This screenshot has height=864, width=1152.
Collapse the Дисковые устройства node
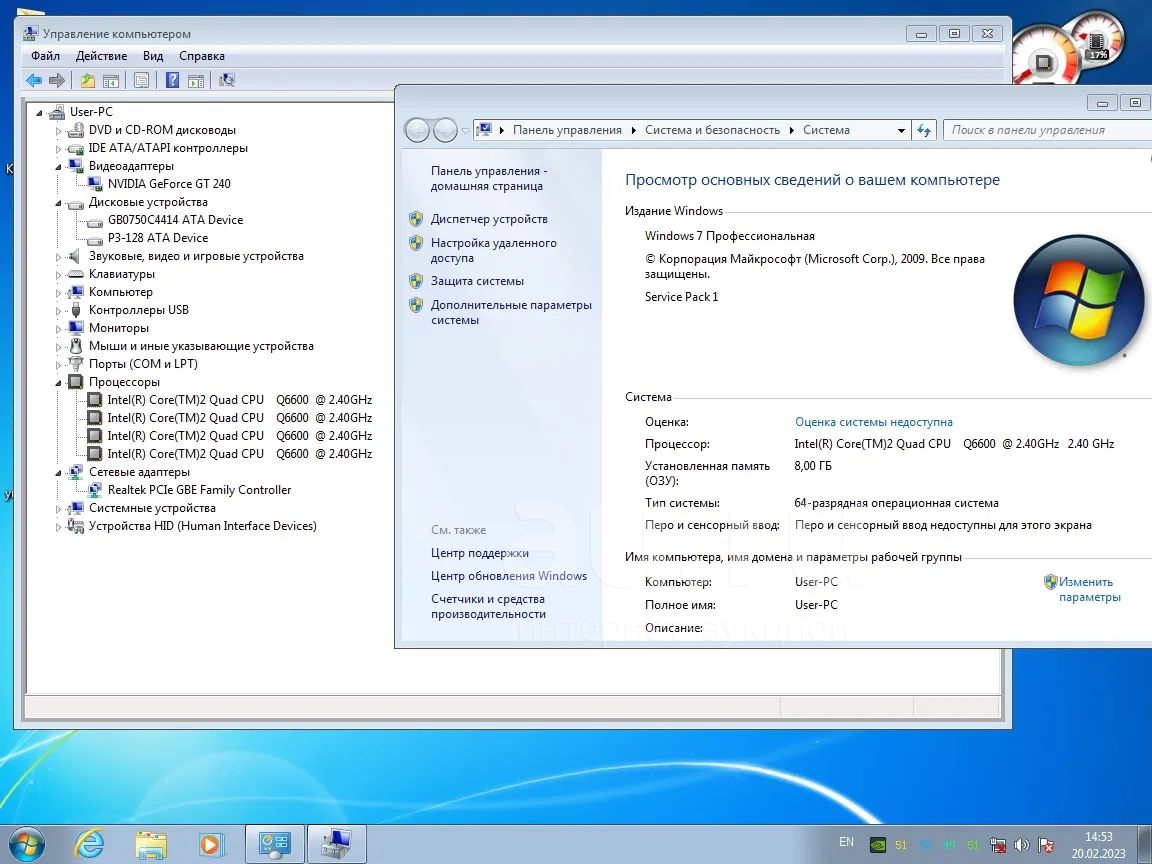pos(59,203)
